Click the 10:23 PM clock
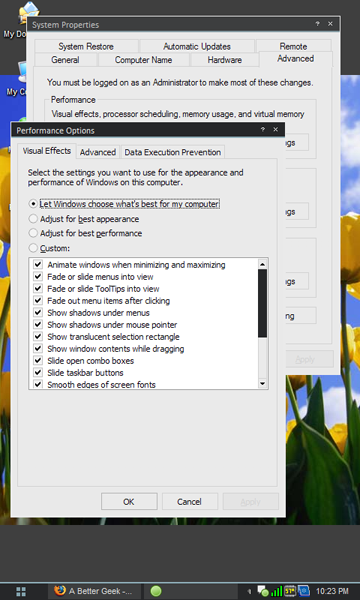This screenshot has height=600, width=360. tap(332, 591)
